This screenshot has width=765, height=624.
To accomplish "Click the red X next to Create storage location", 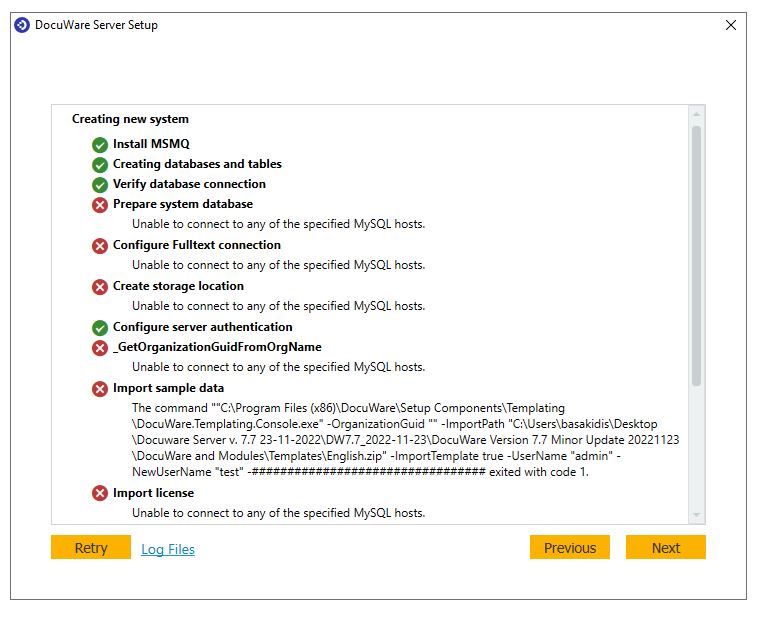I will click(x=100, y=286).
